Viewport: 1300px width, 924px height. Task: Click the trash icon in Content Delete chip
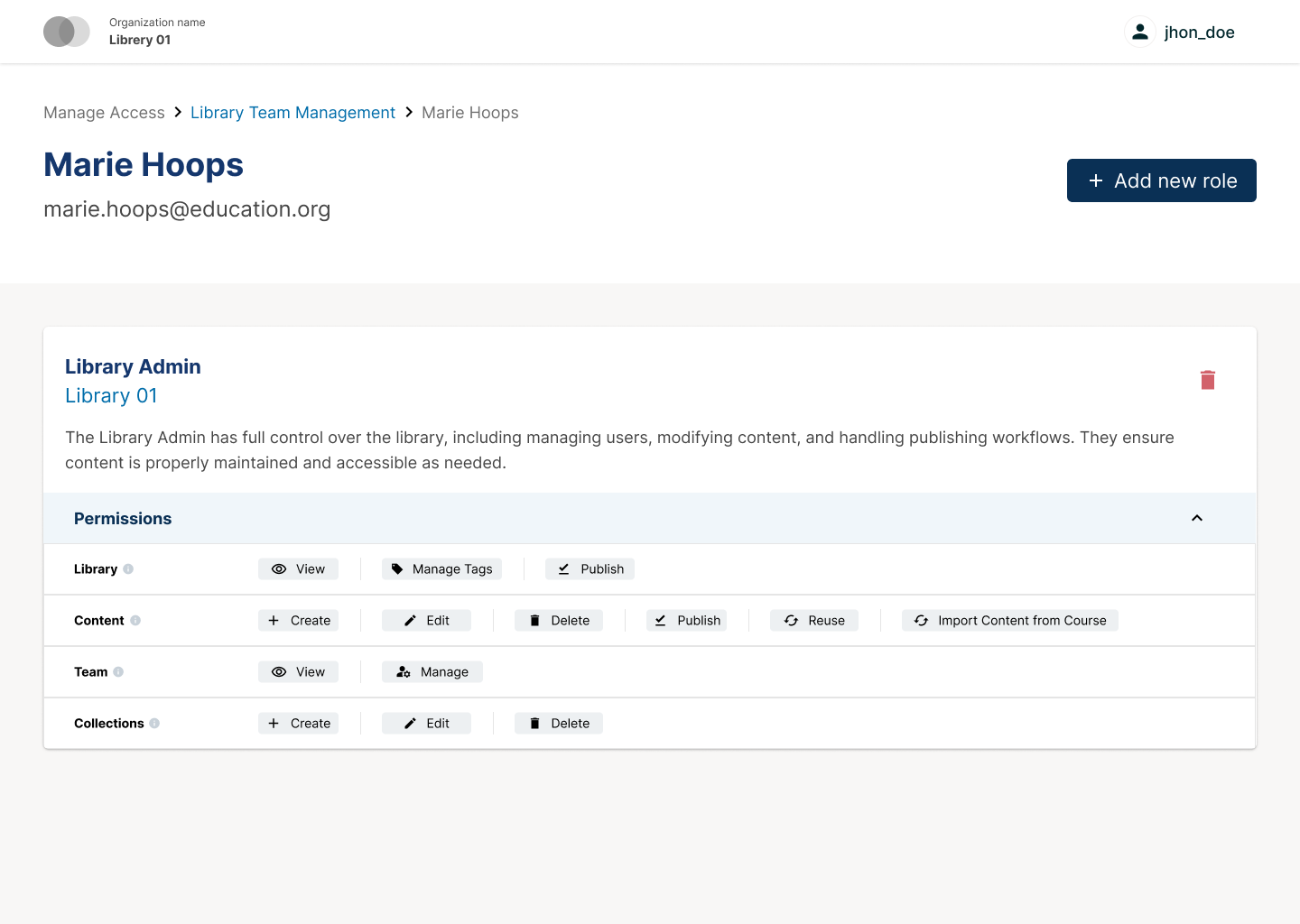click(536, 620)
